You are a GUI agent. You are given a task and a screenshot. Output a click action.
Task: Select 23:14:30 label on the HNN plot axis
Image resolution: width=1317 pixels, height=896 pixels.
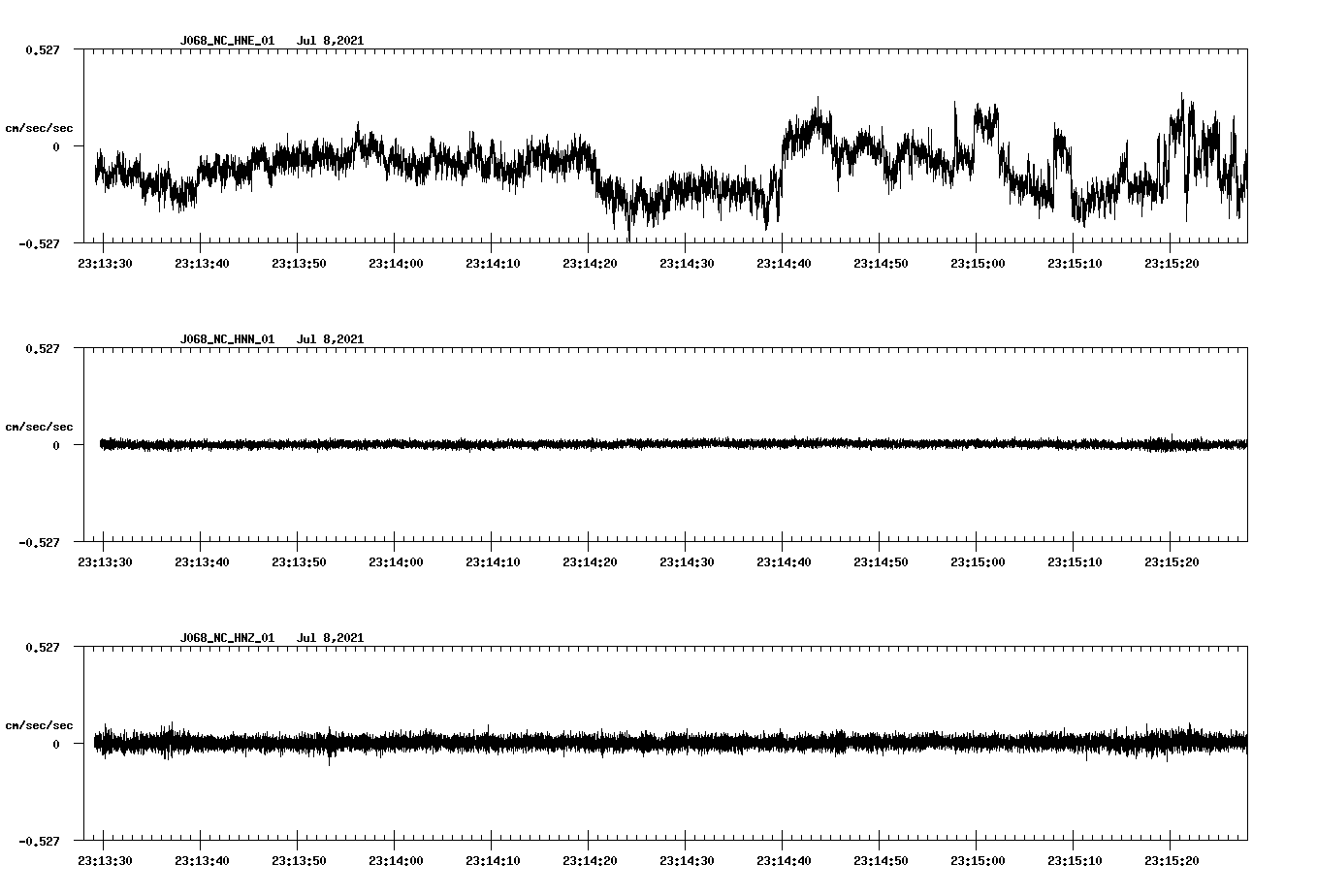[686, 561]
